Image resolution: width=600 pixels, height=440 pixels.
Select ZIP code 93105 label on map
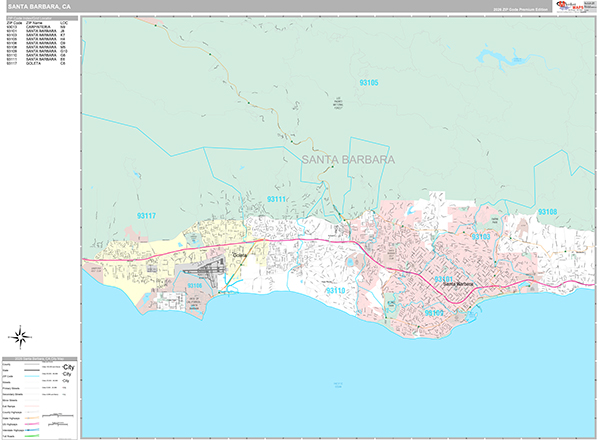[369, 83]
